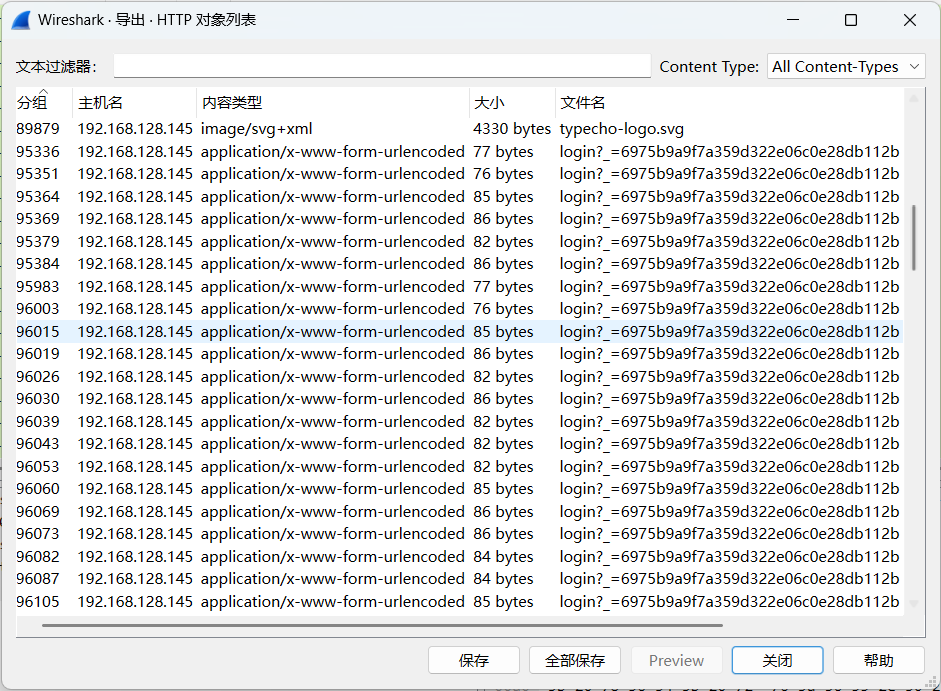
Task: Select the row for packet 96019
Action: (x=459, y=354)
